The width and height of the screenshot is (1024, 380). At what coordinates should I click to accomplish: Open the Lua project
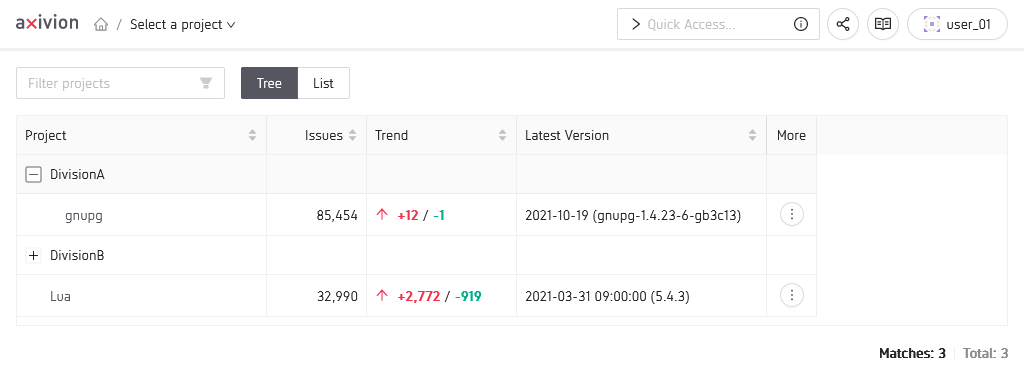60,296
